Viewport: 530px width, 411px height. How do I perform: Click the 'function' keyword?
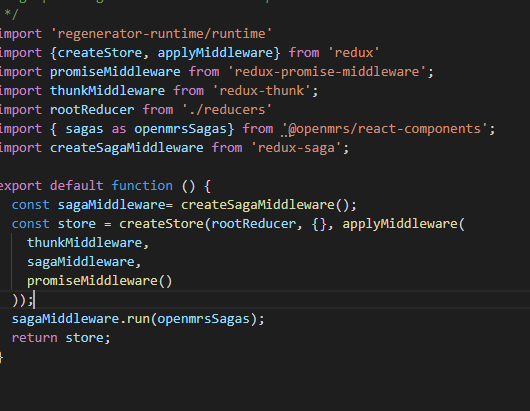point(142,186)
